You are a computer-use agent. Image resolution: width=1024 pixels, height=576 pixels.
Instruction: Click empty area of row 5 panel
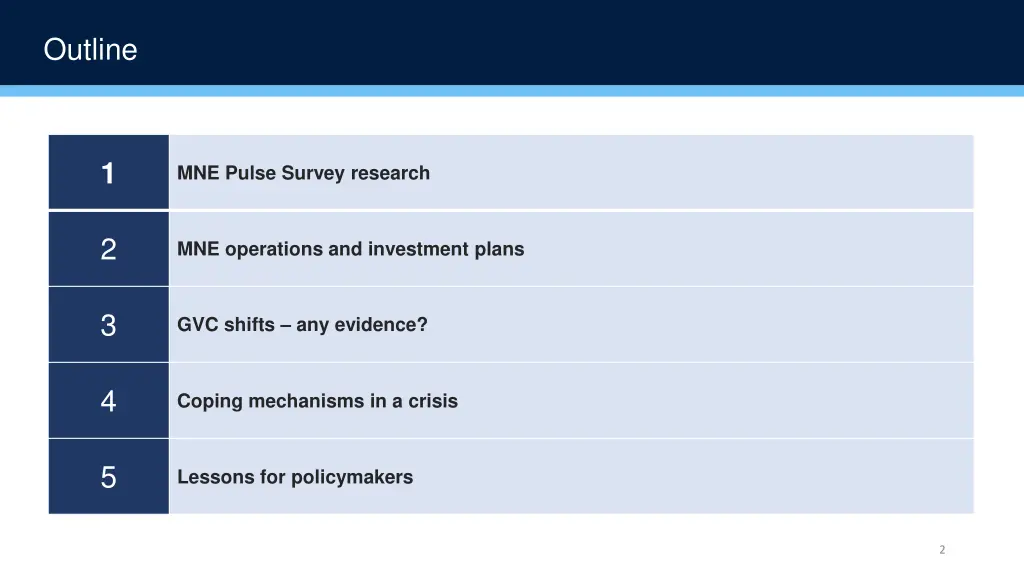(x=694, y=477)
